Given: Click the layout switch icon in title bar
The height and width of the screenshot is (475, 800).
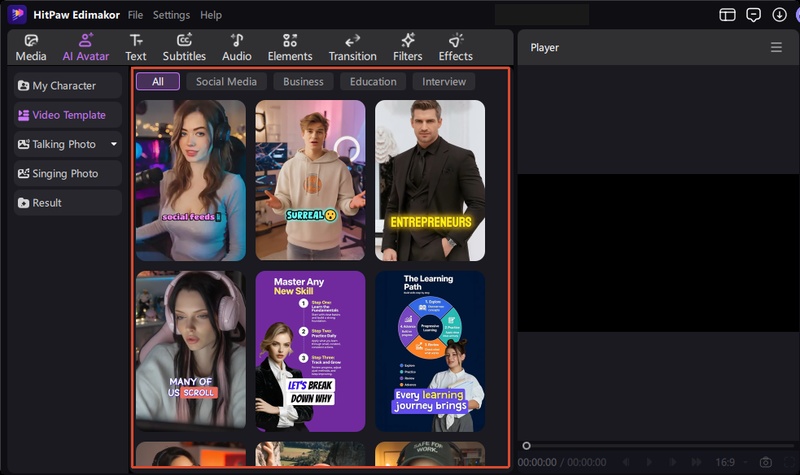Looking at the screenshot, I should (727, 15).
